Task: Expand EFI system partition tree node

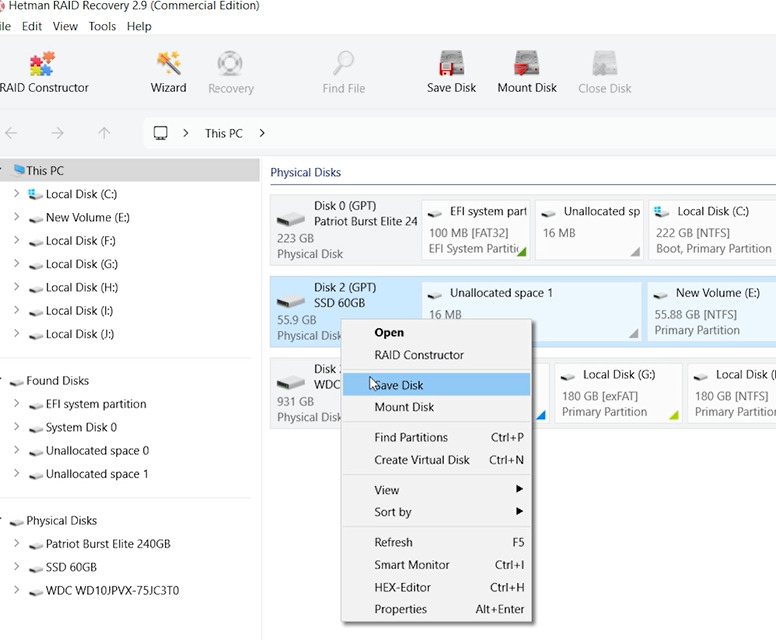Action: click(x=16, y=403)
